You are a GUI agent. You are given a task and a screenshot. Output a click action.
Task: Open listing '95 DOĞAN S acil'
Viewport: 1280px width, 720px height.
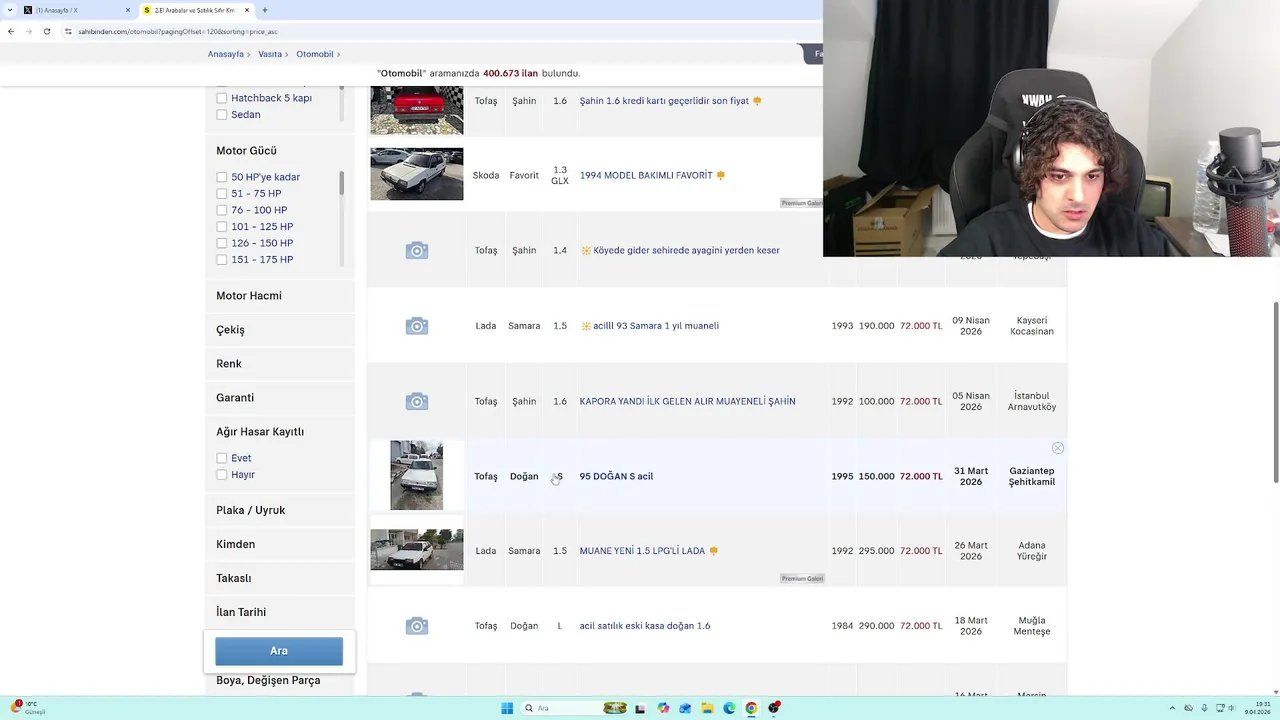click(x=616, y=476)
